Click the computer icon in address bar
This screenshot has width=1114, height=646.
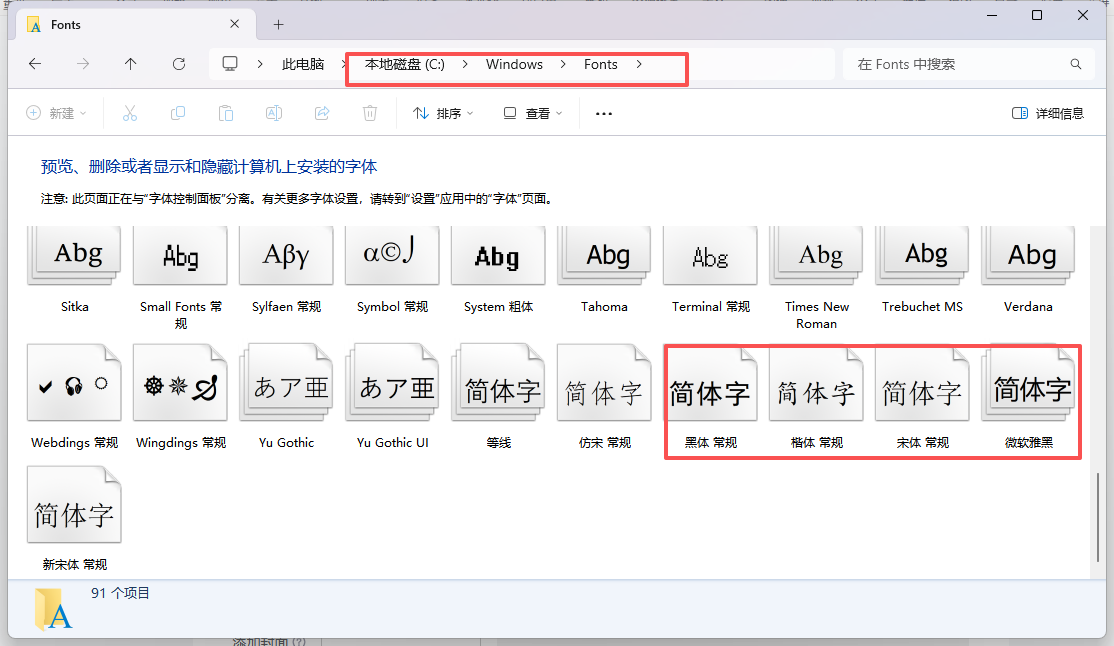(x=230, y=64)
